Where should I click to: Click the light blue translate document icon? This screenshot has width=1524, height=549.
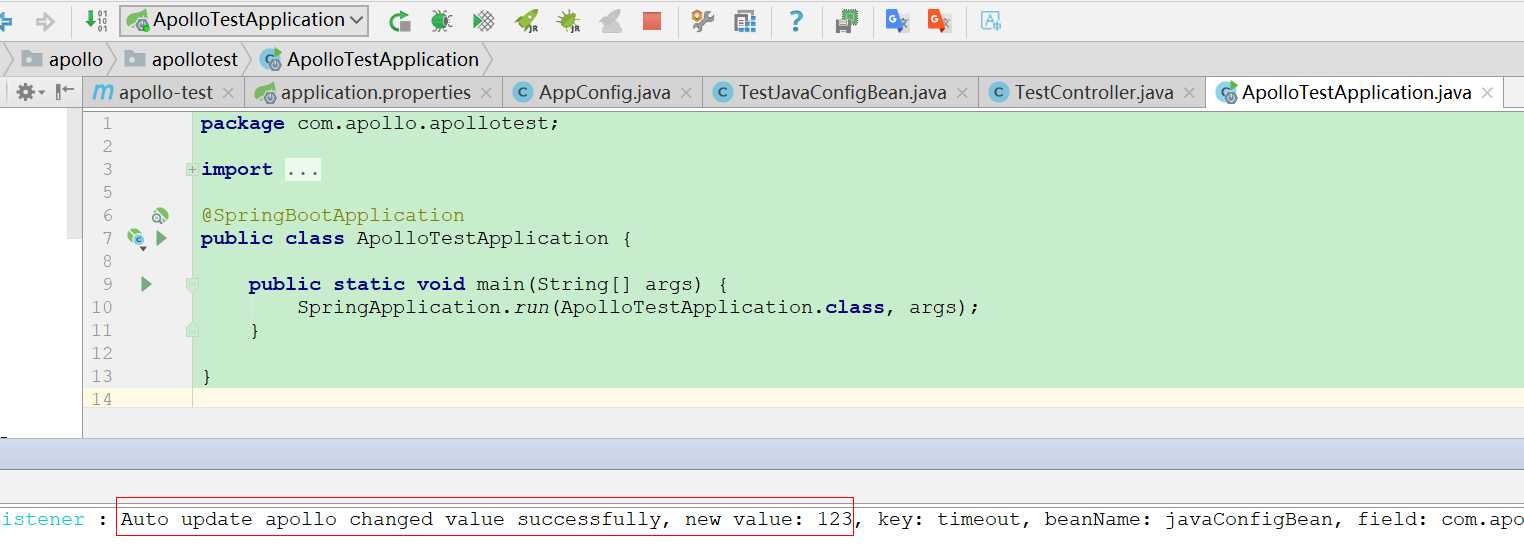[990, 20]
